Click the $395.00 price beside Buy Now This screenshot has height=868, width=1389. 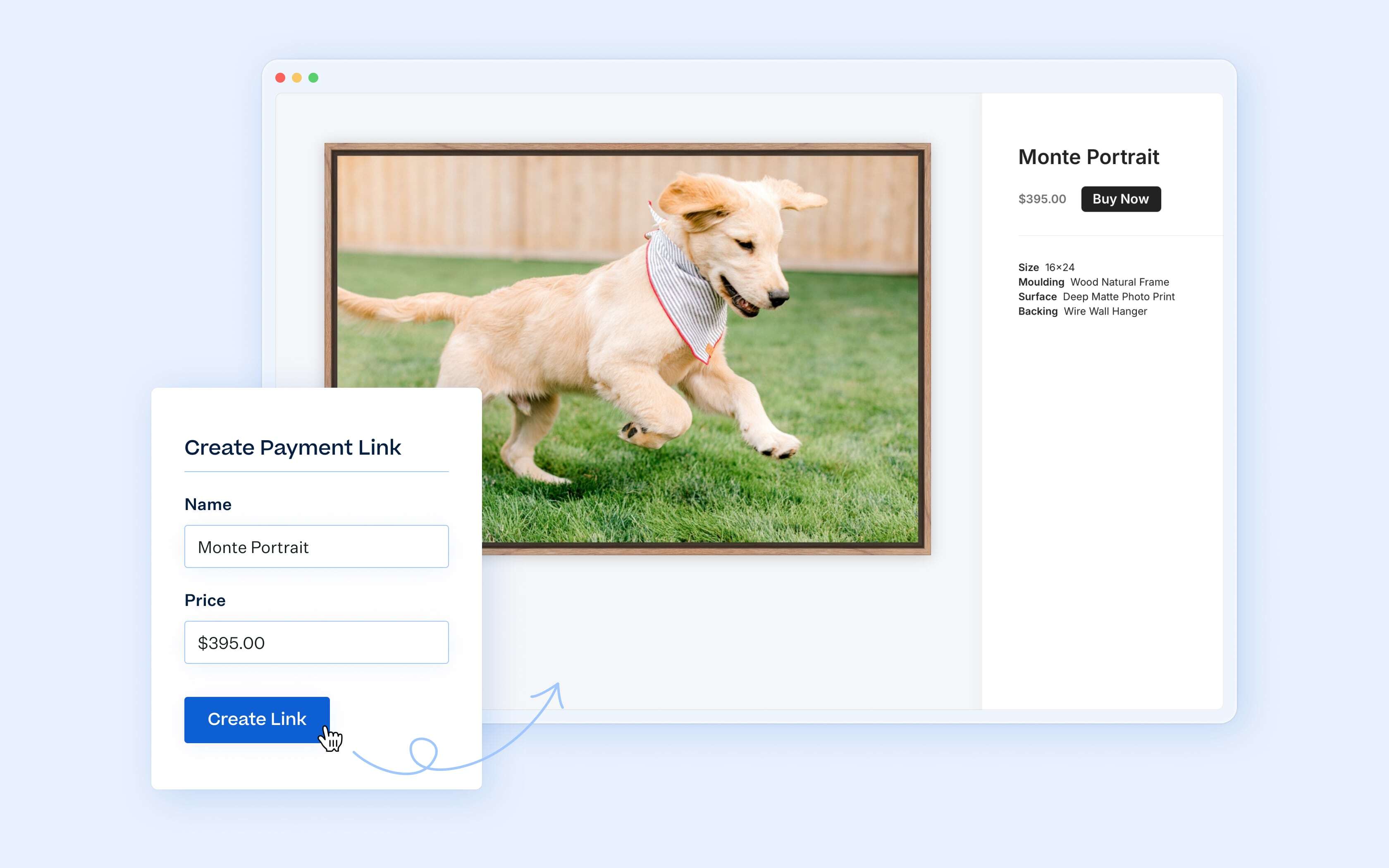1042,199
